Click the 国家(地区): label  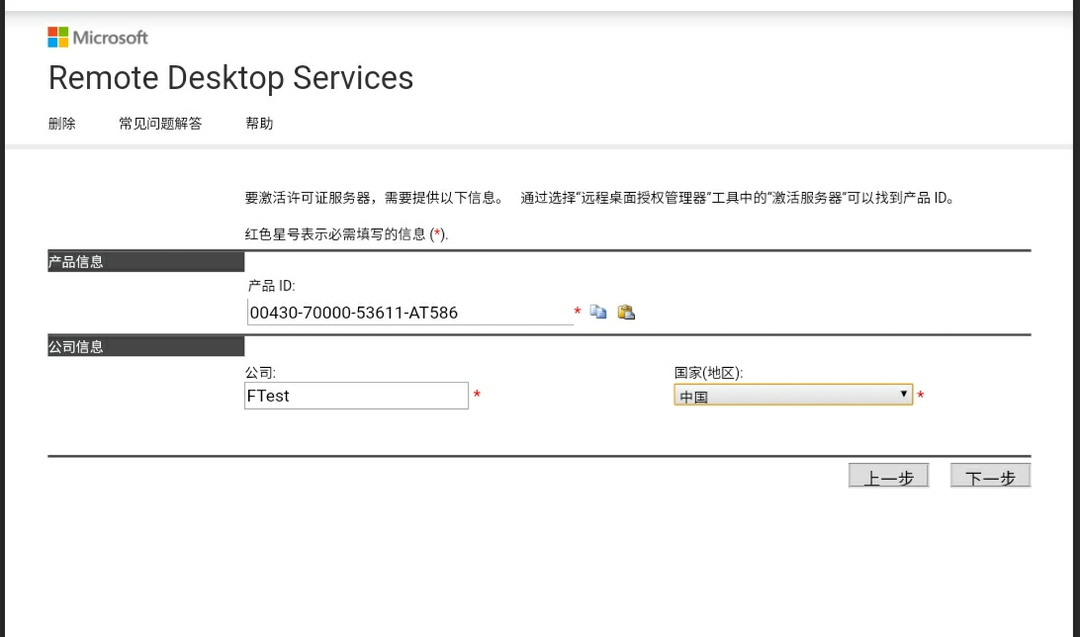pos(708,373)
